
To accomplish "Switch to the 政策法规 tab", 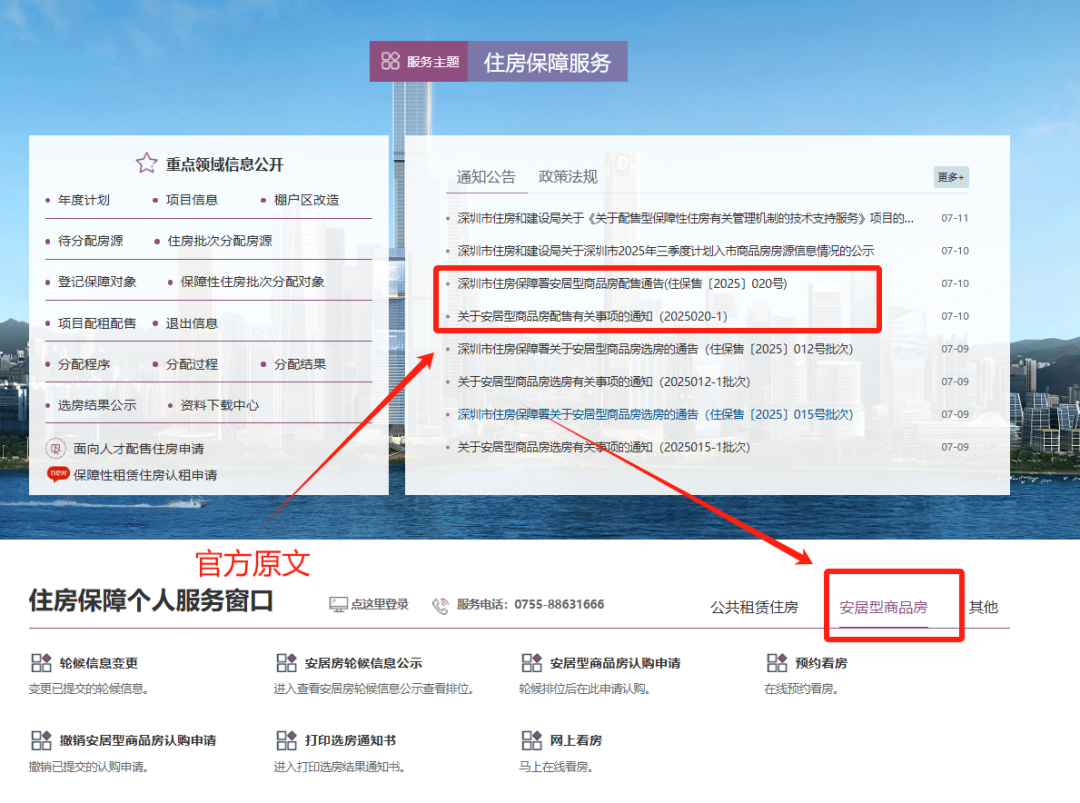I will [x=567, y=177].
